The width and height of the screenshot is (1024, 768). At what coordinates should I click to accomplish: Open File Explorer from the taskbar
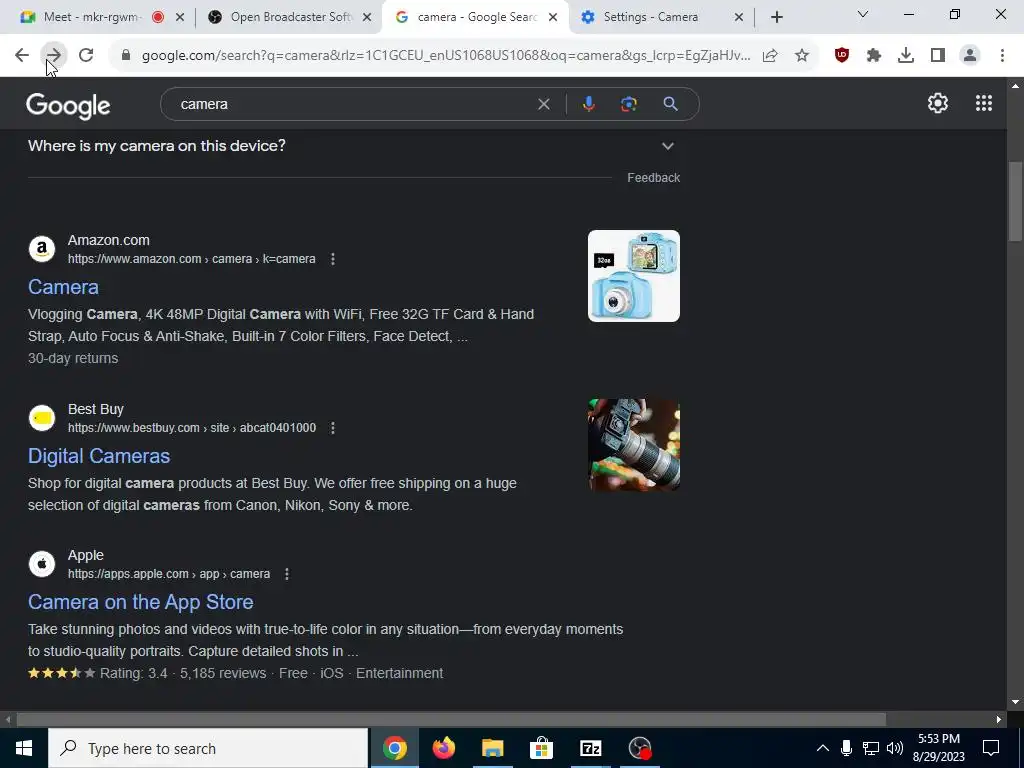click(493, 748)
